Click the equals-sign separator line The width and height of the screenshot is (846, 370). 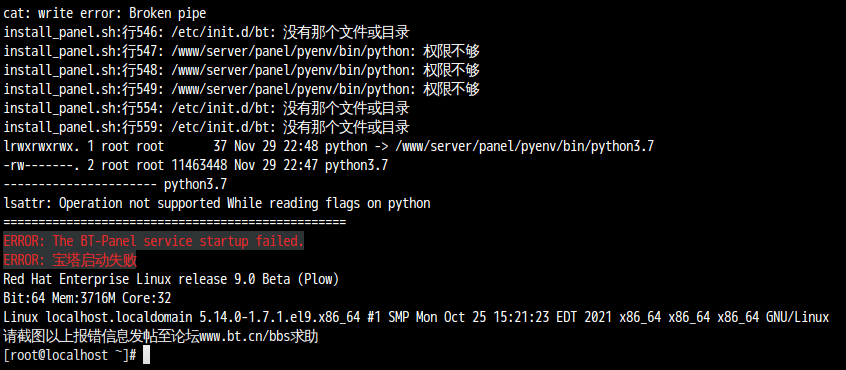pyautogui.click(x=175, y=222)
